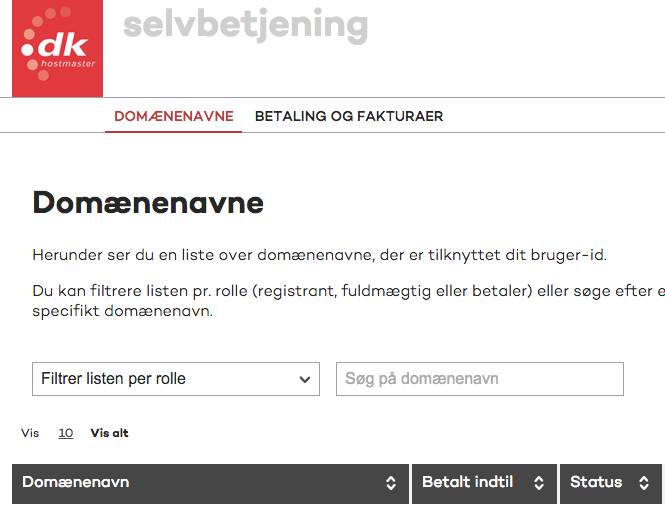This screenshot has width=665, height=510.
Task: Click the large 'Domænenavne' page heading
Action: tap(148, 203)
